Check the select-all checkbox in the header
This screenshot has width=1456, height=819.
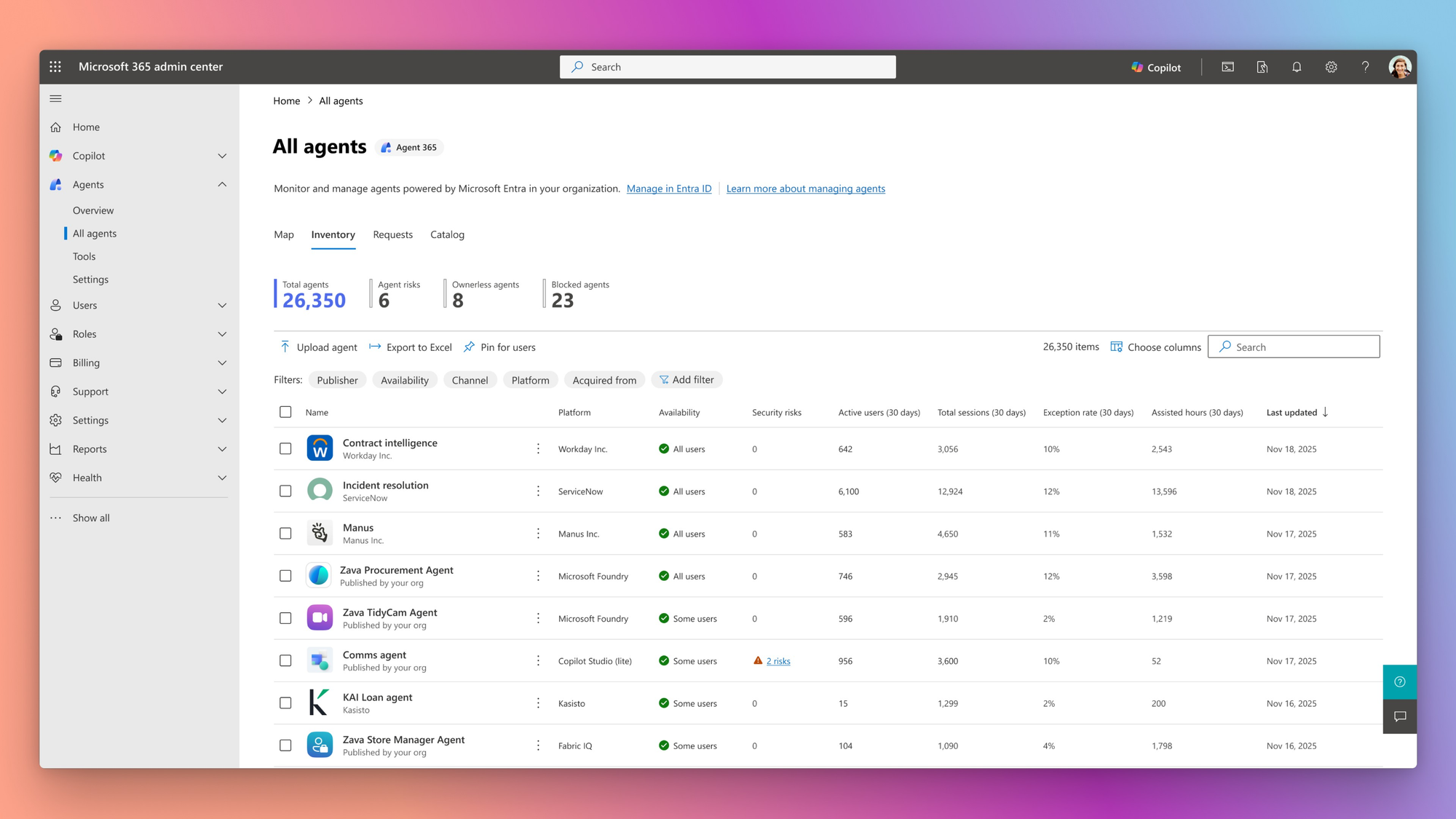pos(285,411)
